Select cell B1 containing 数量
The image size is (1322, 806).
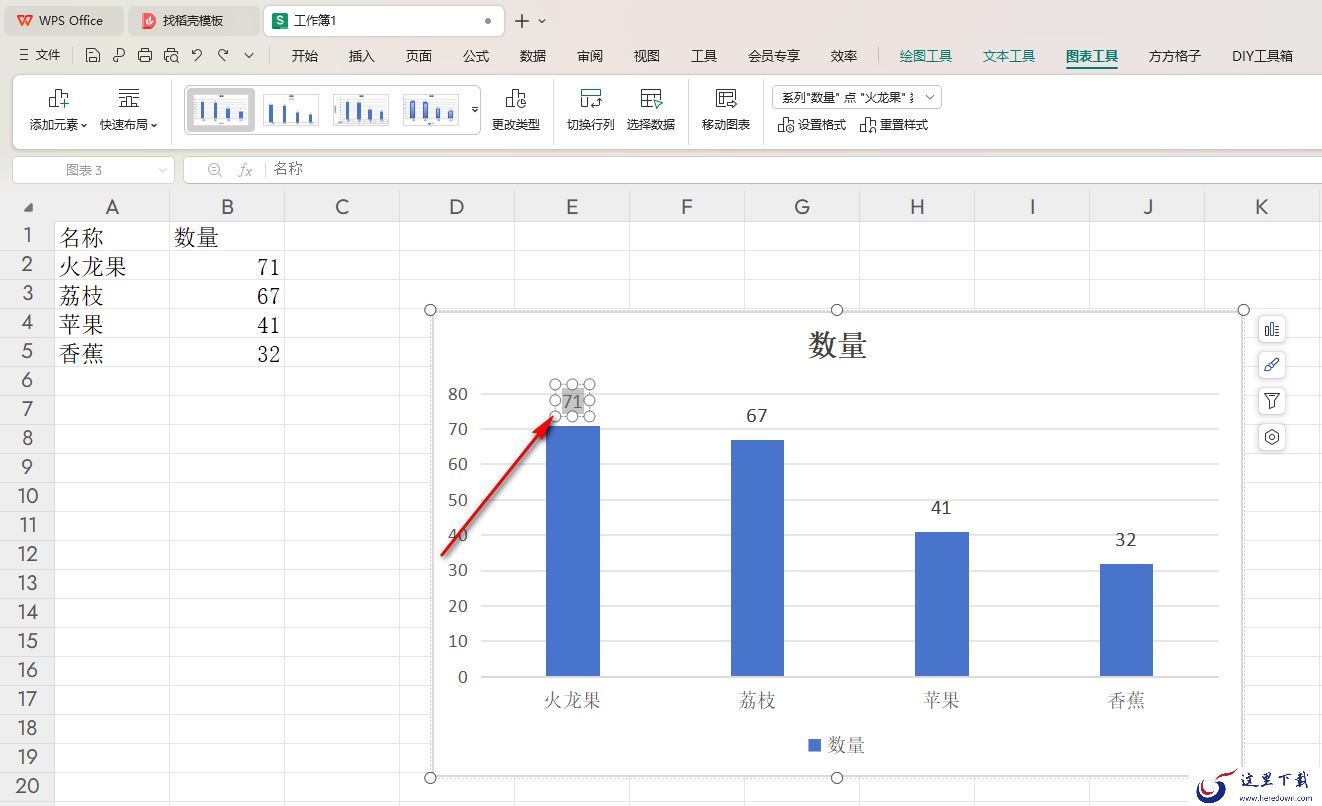(x=227, y=238)
